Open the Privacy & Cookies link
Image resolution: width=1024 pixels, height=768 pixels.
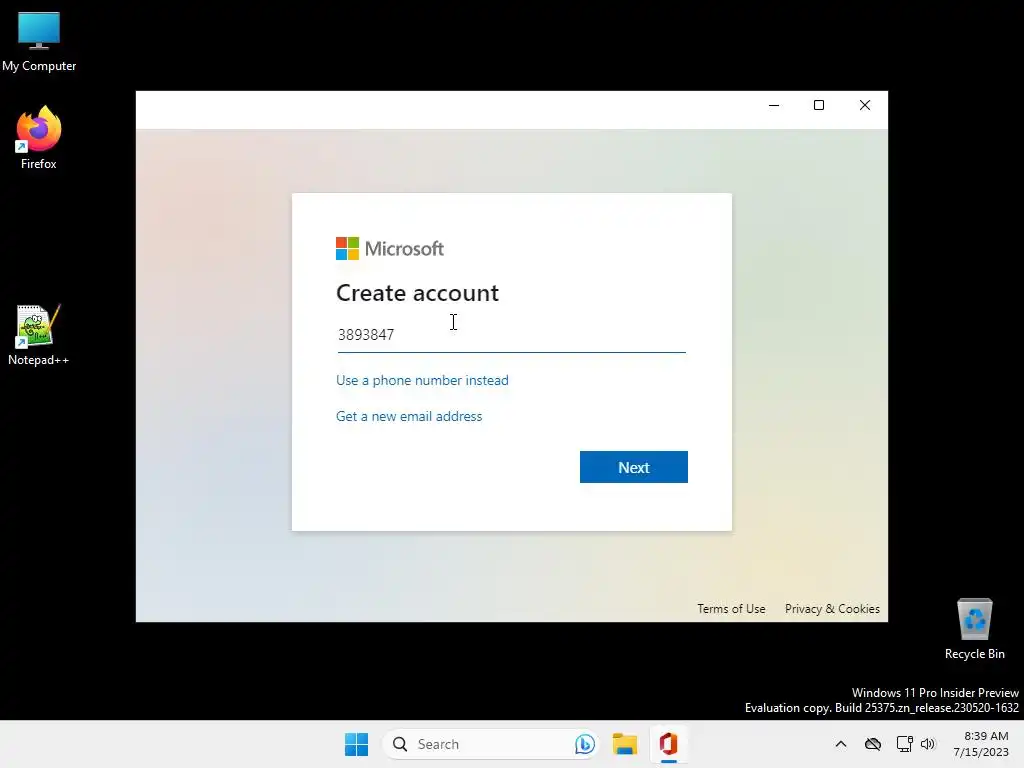tap(832, 609)
